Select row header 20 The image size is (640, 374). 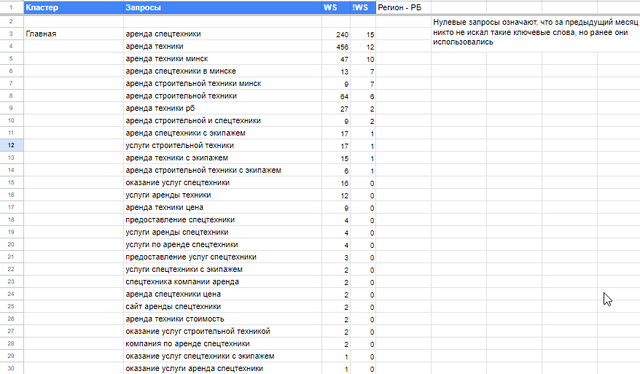pyautogui.click(x=11, y=245)
